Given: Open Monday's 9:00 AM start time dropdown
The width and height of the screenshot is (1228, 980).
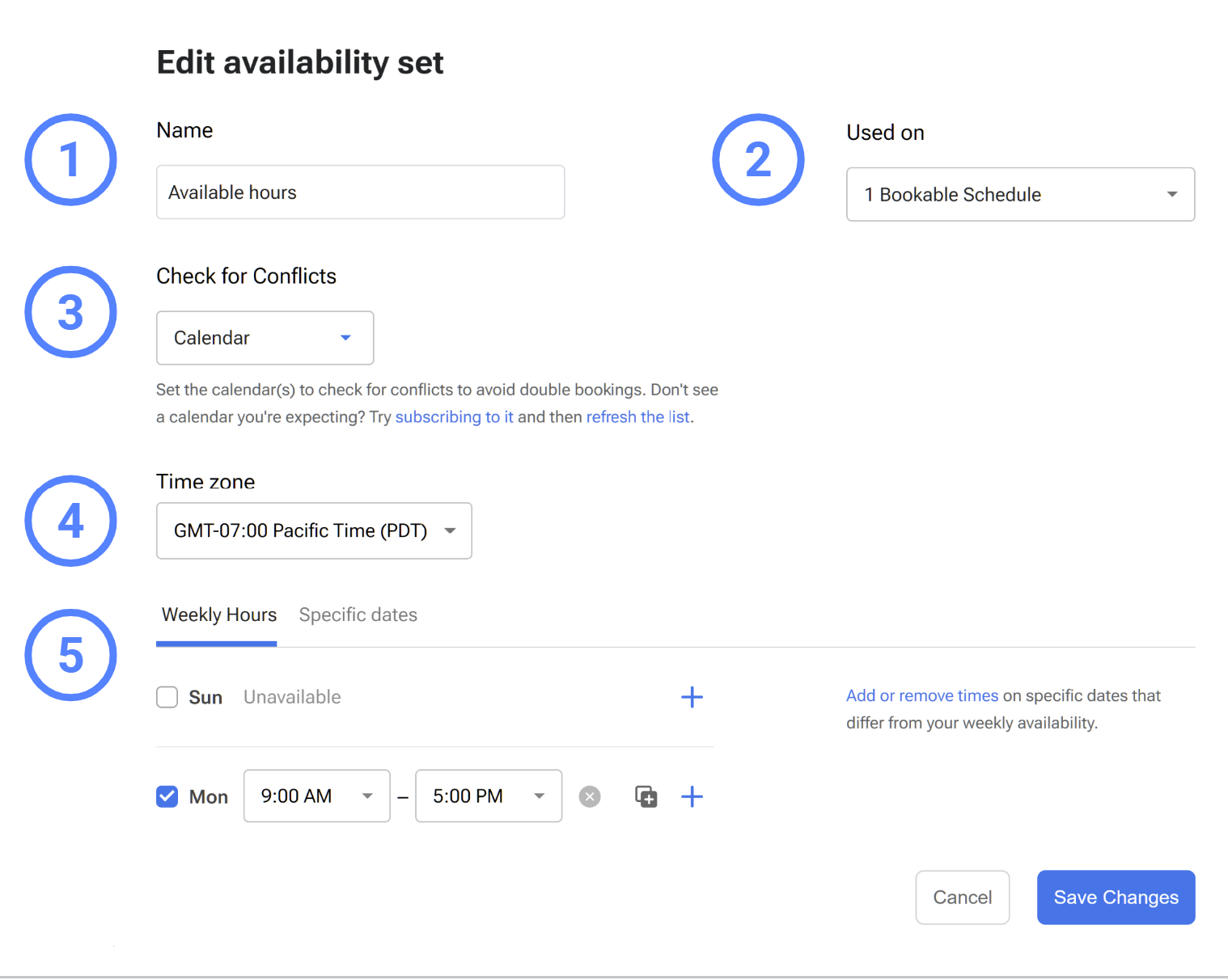Looking at the screenshot, I should (317, 796).
